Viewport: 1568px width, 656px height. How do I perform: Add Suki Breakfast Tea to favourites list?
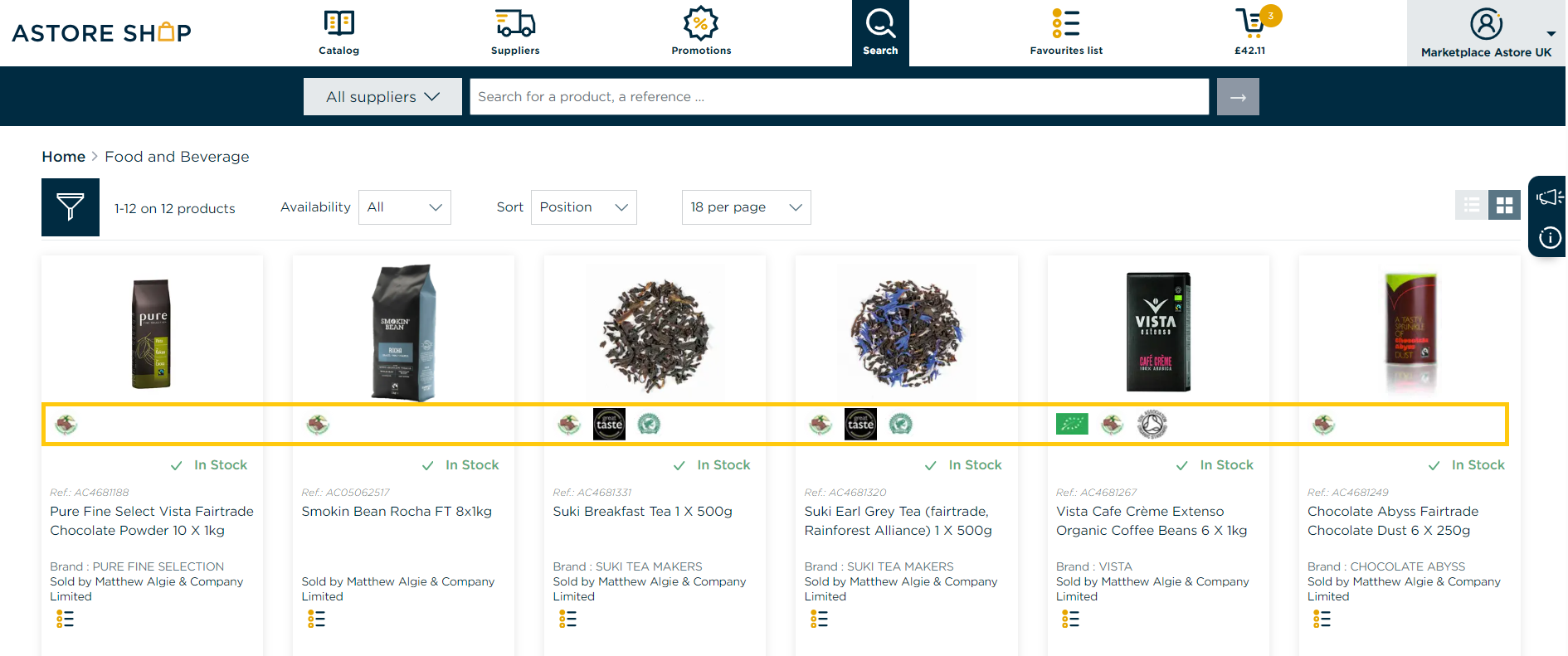pos(567,619)
